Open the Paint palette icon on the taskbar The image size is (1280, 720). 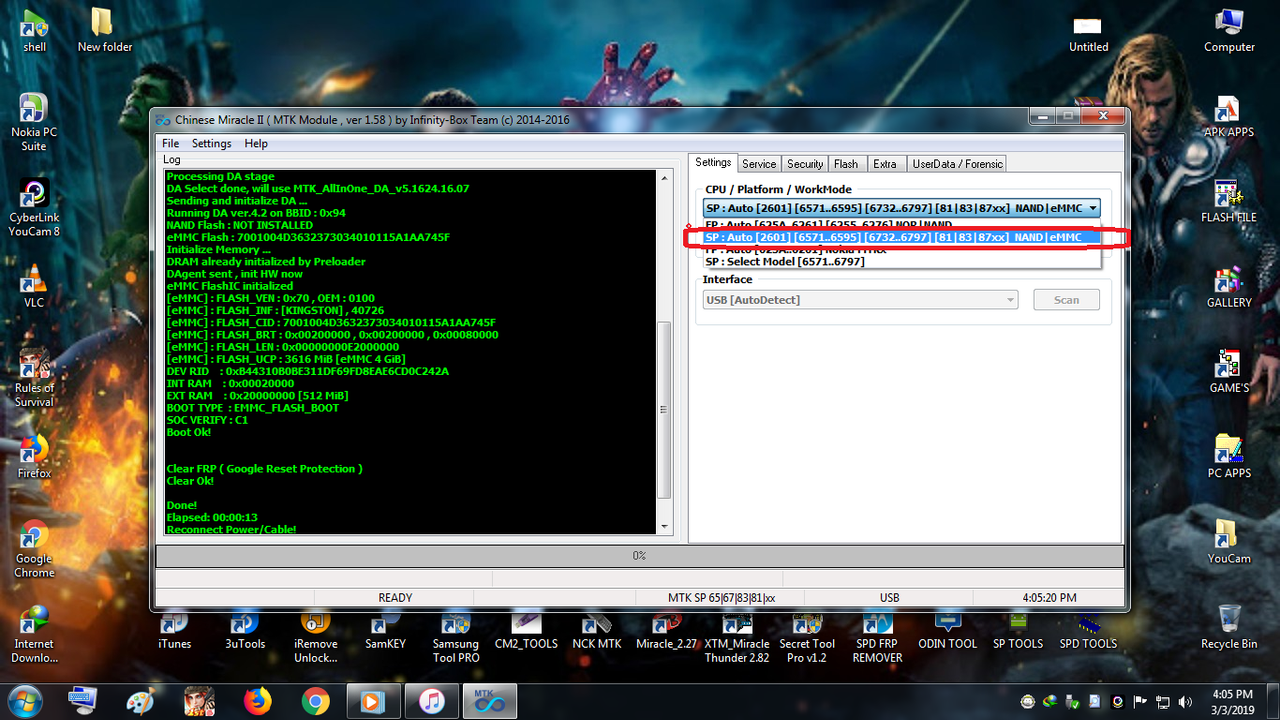click(x=141, y=701)
